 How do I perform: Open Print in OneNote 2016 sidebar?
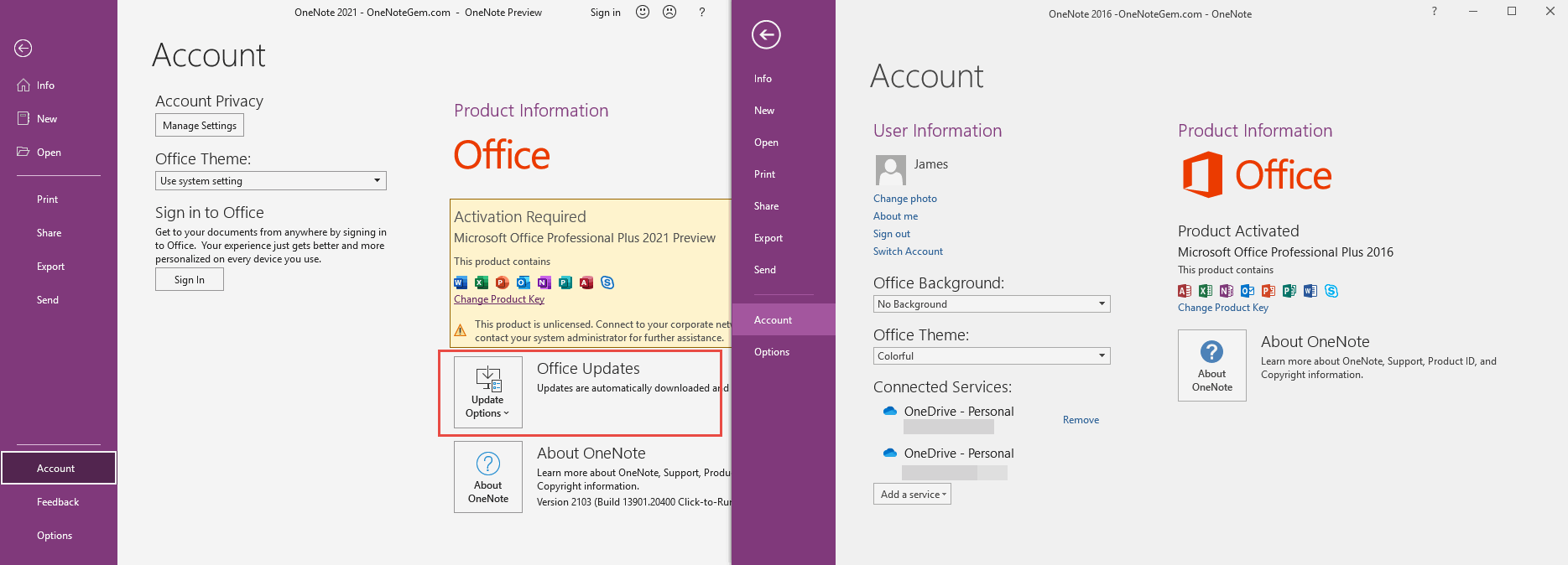[784, 174]
